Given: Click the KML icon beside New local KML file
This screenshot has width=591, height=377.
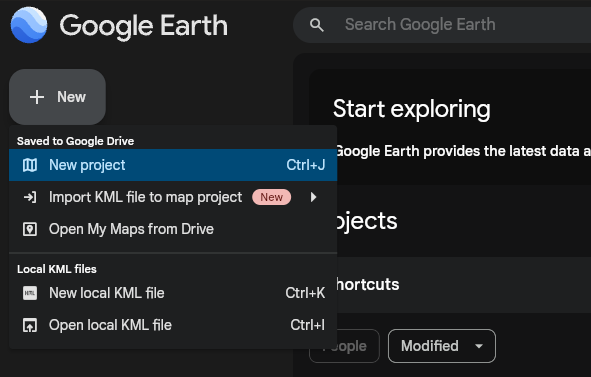Looking at the screenshot, I should [x=30, y=293].
